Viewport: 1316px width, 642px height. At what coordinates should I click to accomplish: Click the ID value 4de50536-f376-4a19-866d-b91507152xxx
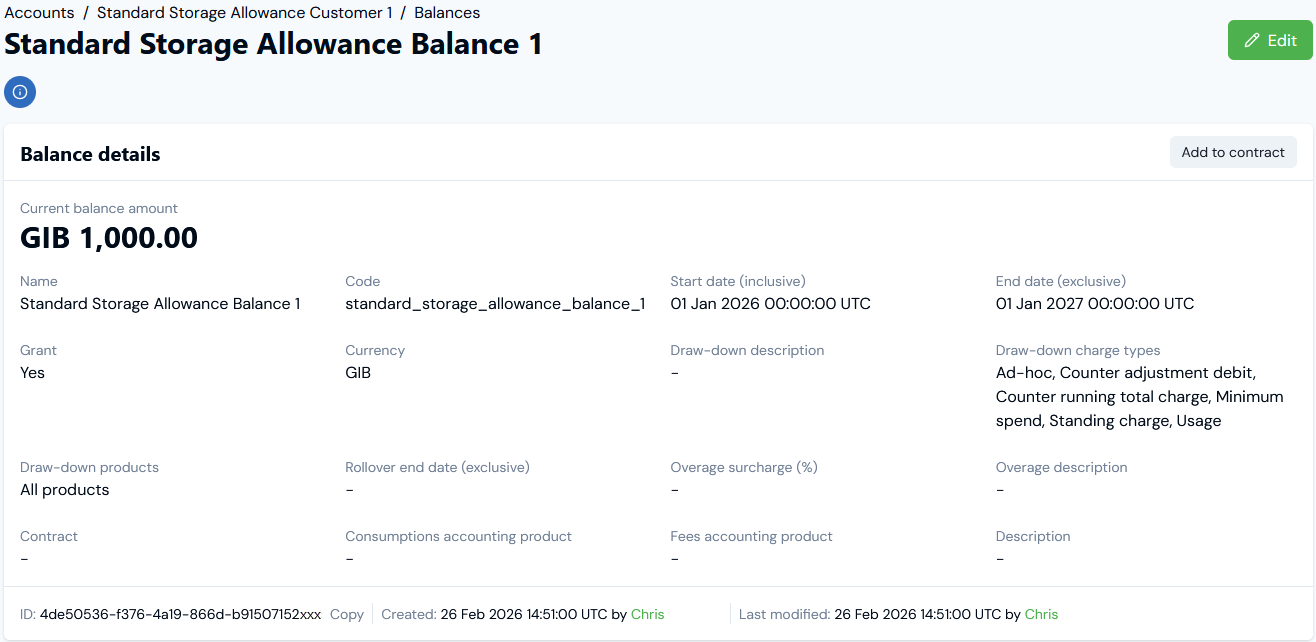(182, 614)
